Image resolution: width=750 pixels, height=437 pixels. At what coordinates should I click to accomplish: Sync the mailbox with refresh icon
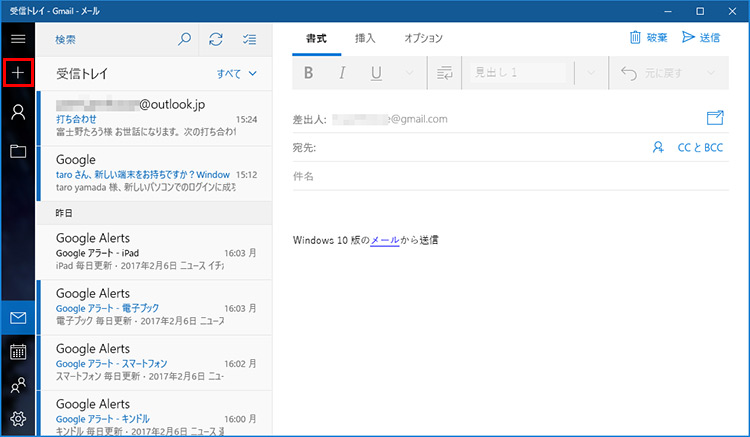click(x=215, y=39)
